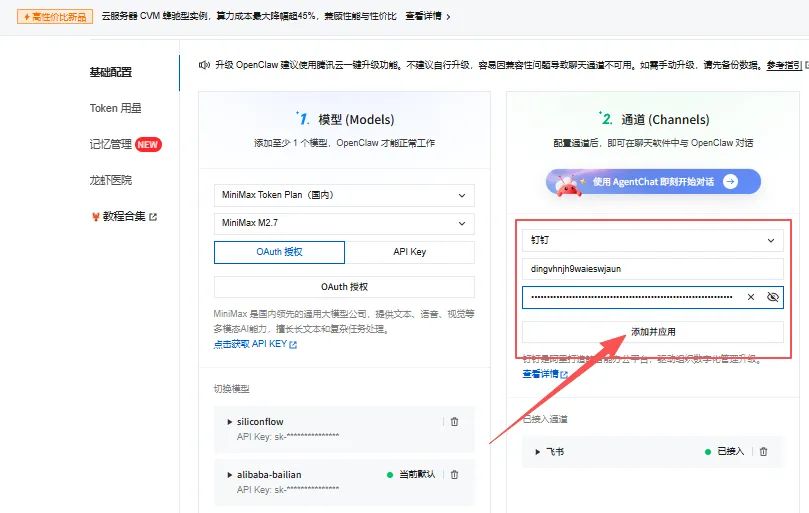Viewport: 809px width, 513px height.
Task: Open the 龙虾医院 sidebar item
Action: (110, 180)
